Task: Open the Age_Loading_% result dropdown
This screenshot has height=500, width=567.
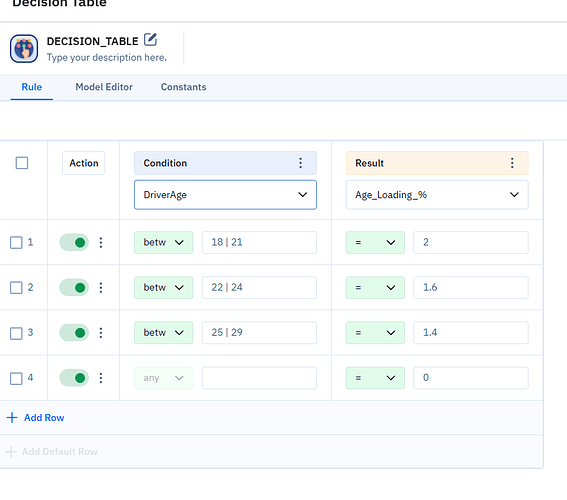Action: (x=437, y=195)
